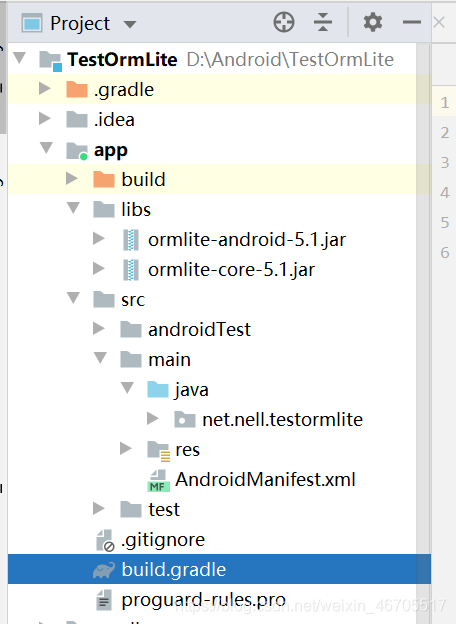Screen dimensions: 456x624
Task: Click the androidTest folder icon
Action: tap(131, 329)
